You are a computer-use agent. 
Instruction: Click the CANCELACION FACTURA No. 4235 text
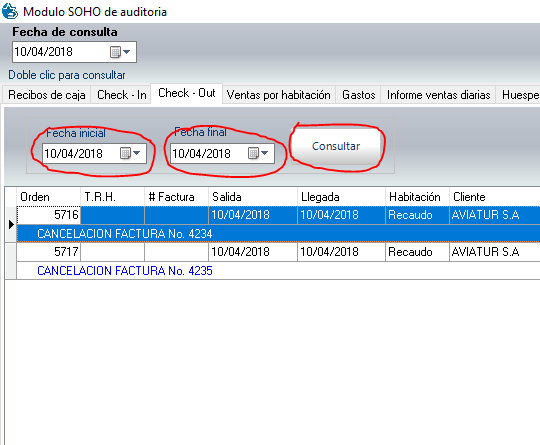pos(125,271)
